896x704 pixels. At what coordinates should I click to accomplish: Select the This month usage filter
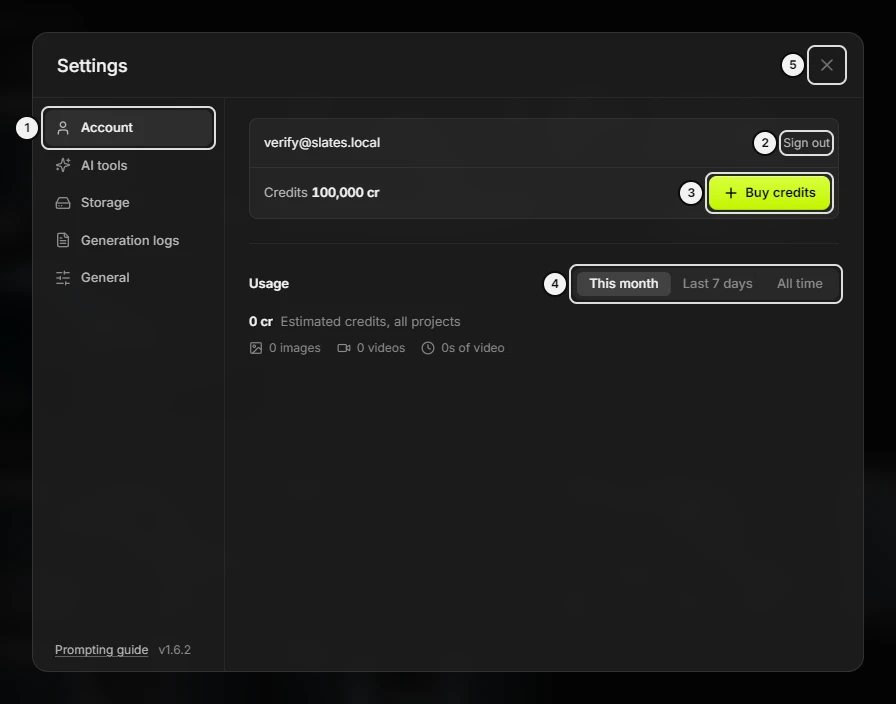click(x=623, y=283)
